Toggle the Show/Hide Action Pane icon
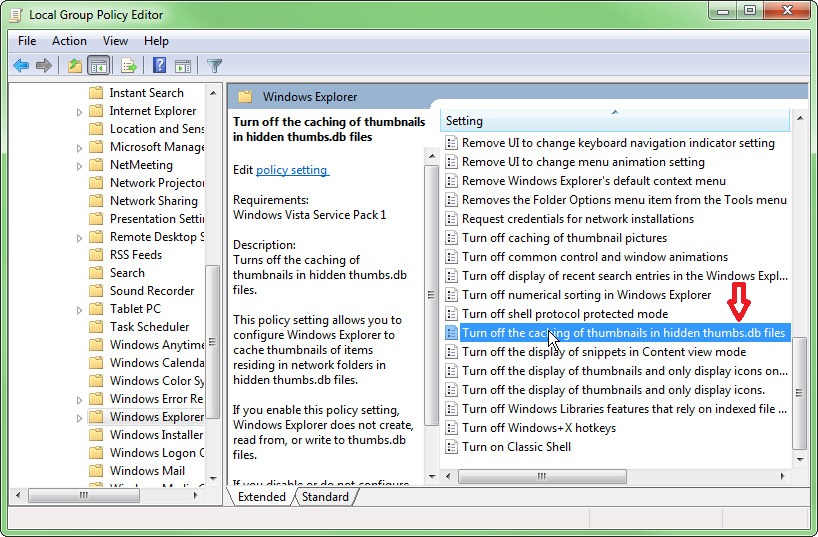The height and width of the screenshot is (537, 818). (182, 66)
